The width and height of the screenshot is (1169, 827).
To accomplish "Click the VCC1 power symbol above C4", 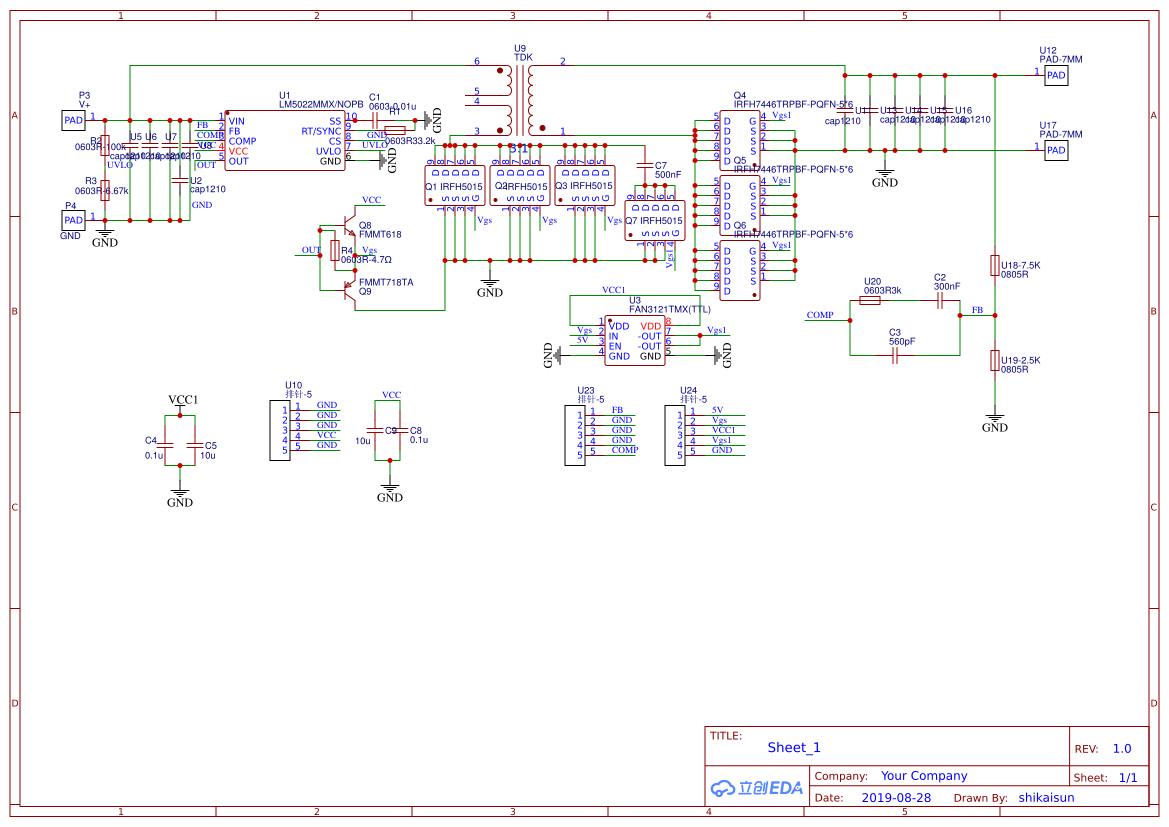I will [x=183, y=400].
